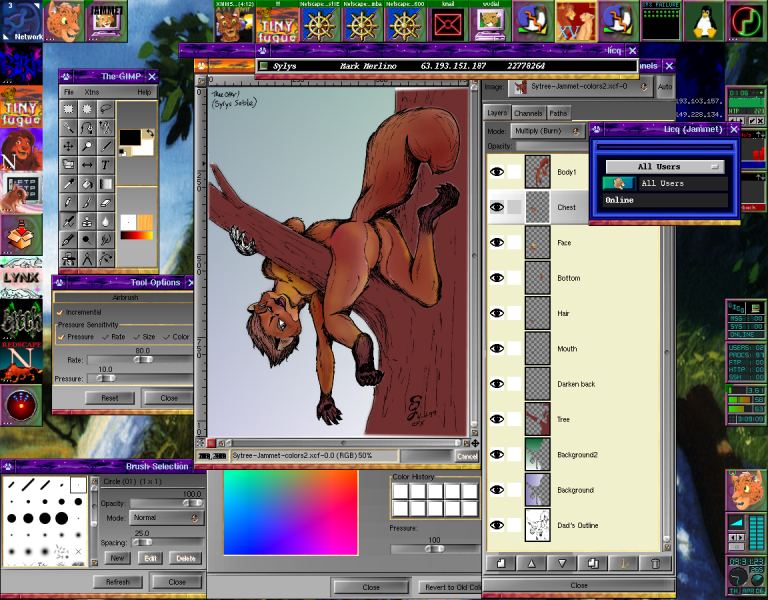The width and height of the screenshot is (768, 600).
Task: Toggle visibility of Dad's Outline layer
Action: pyautogui.click(x=496, y=525)
